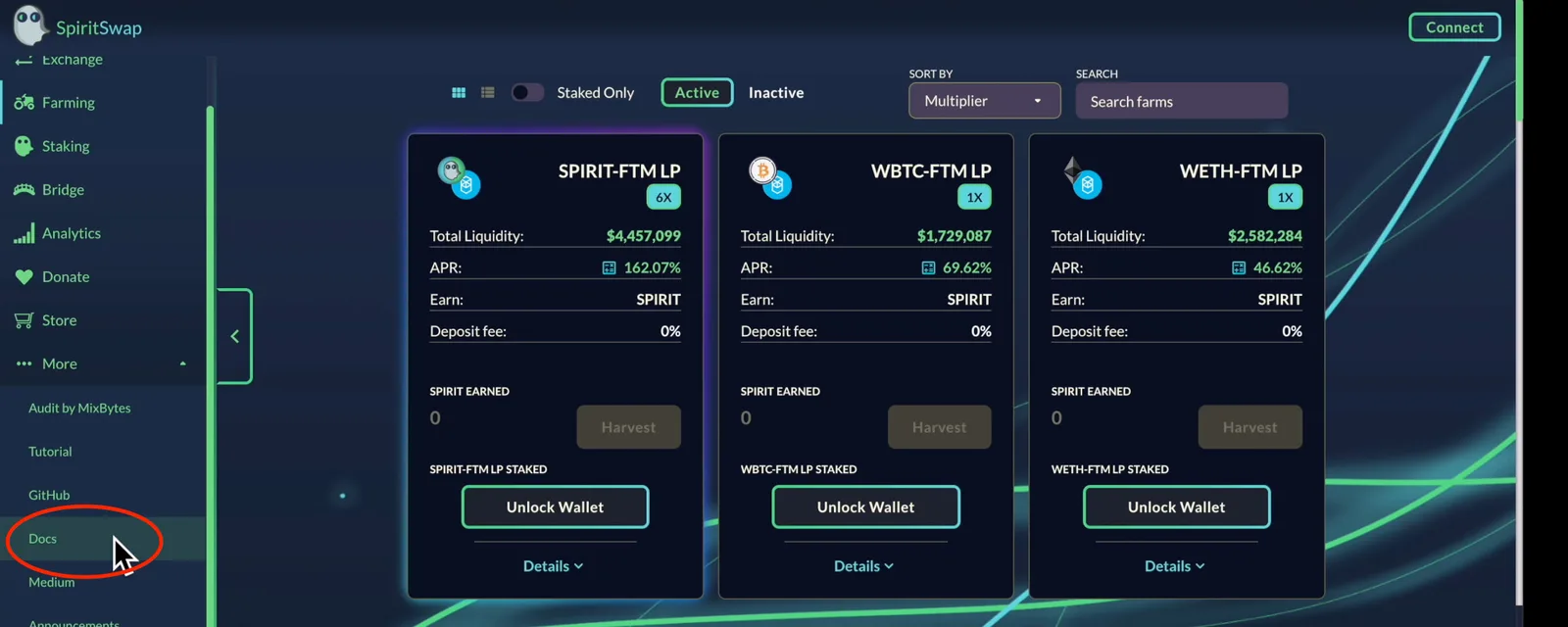This screenshot has width=1568, height=627.
Task: Click the 6X multiplier badge
Action: click(x=663, y=197)
